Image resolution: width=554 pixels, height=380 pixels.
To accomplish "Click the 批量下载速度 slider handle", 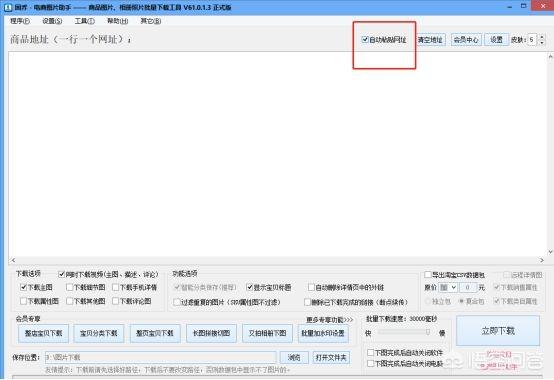I will click(428, 332).
